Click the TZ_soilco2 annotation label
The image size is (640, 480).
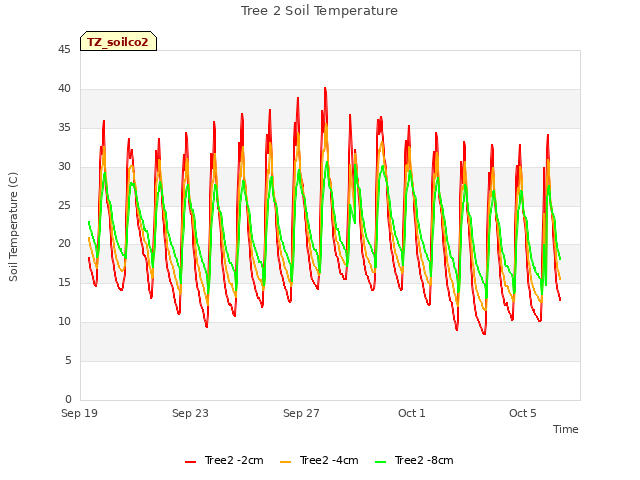[118, 41]
